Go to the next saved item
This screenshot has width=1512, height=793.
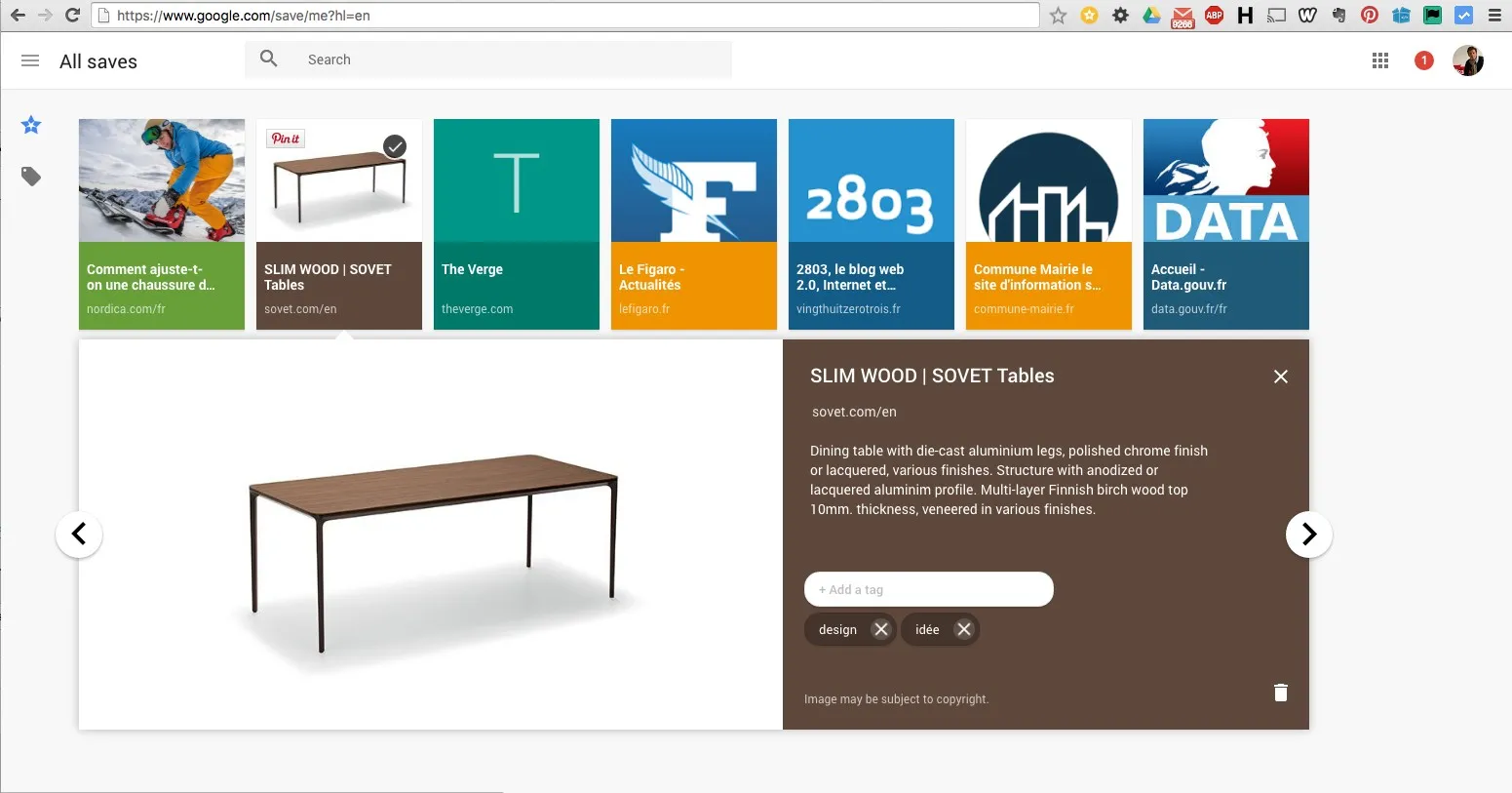[1309, 535]
